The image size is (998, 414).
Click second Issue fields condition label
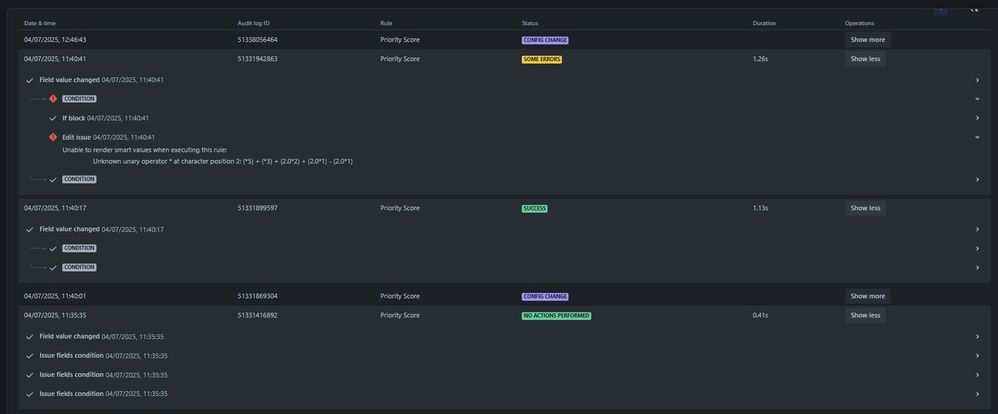[x=71, y=375]
